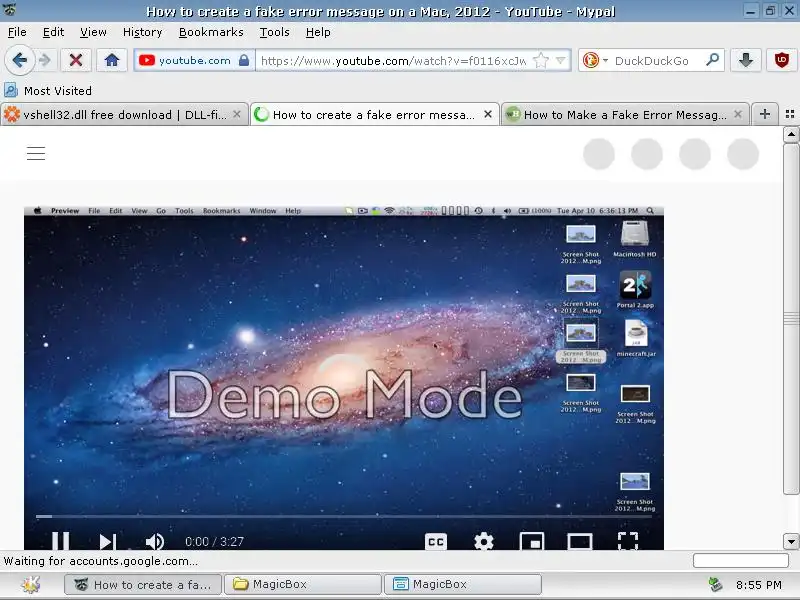Run search with magnifier icon
Viewport: 800px width, 600px height.
pyautogui.click(x=713, y=60)
